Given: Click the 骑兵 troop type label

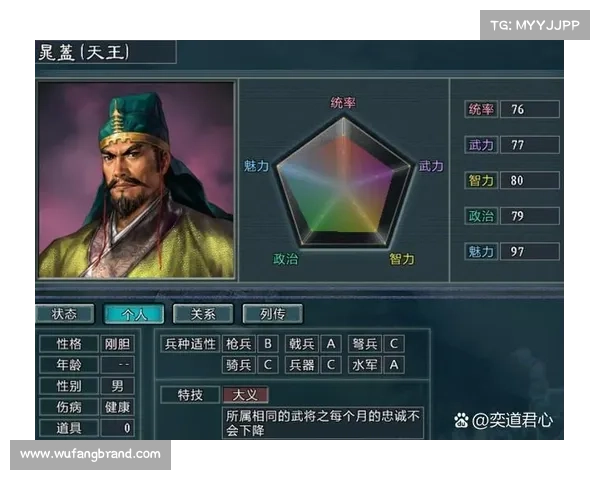Looking at the screenshot, I should (x=238, y=365).
